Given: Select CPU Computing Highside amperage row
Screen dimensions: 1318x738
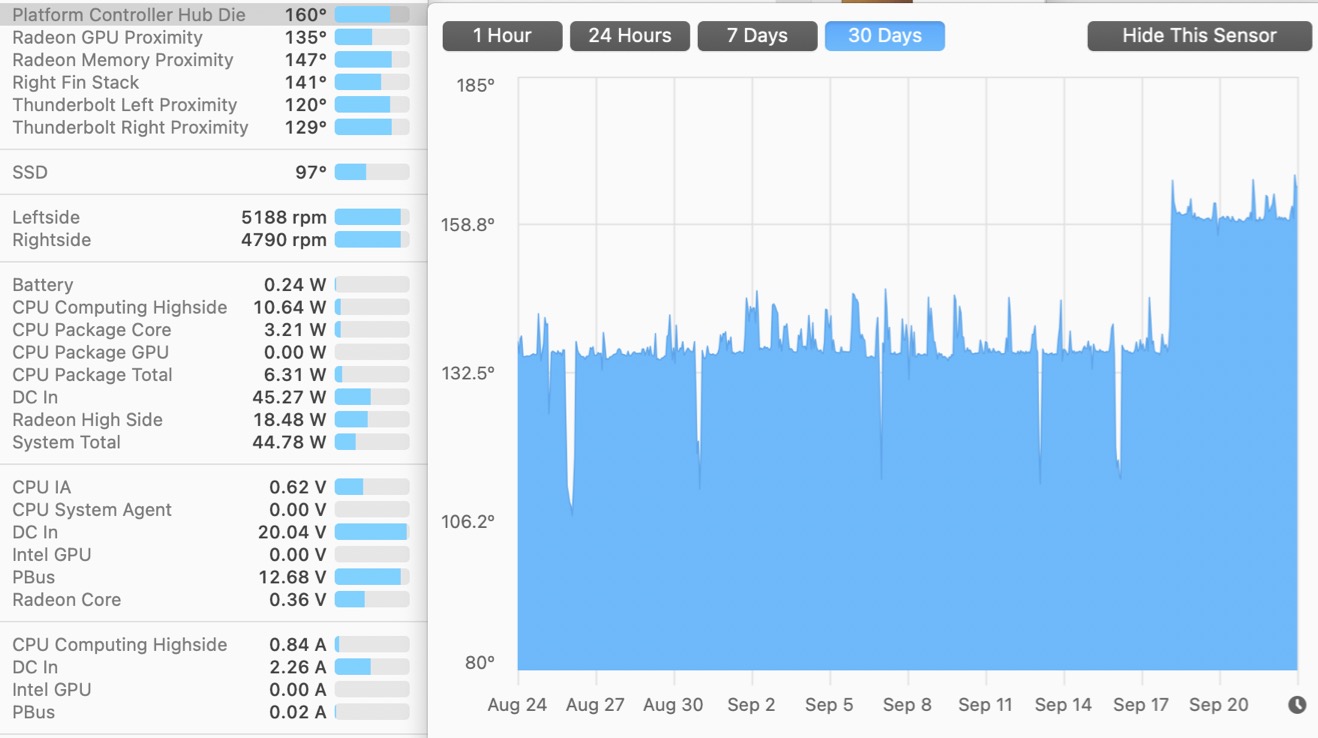Looking at the screenshot, I should (214, 645).
